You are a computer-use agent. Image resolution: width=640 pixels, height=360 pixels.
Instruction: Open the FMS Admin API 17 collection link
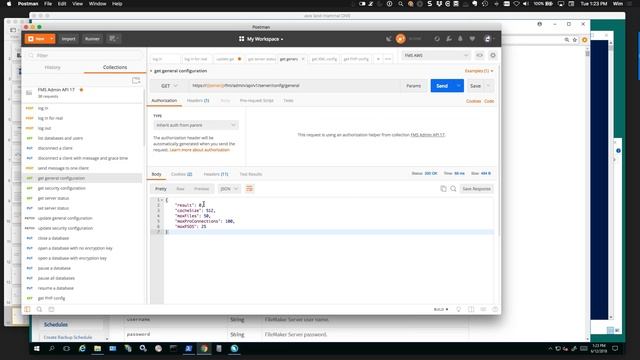tap(427, 135)
